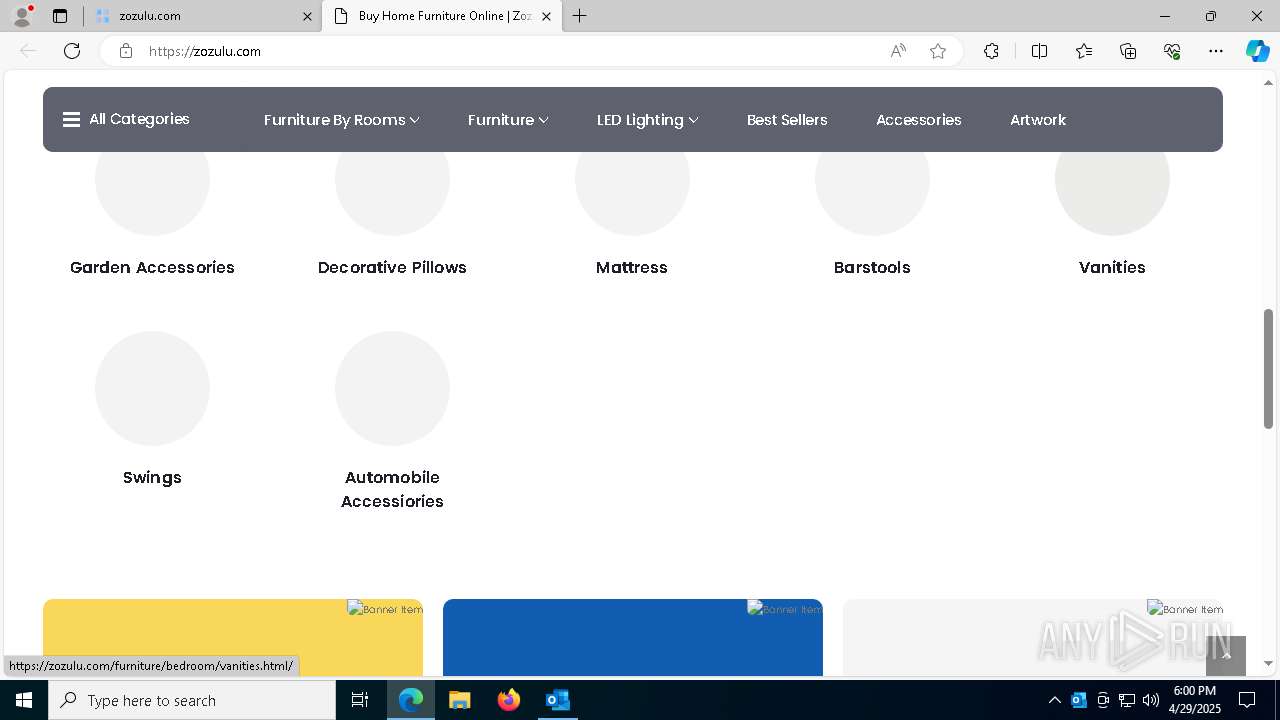Open Microsoft Edge from taskbar
The width and height of the screenshot is (1280, 720).
(x=411, y=700)
